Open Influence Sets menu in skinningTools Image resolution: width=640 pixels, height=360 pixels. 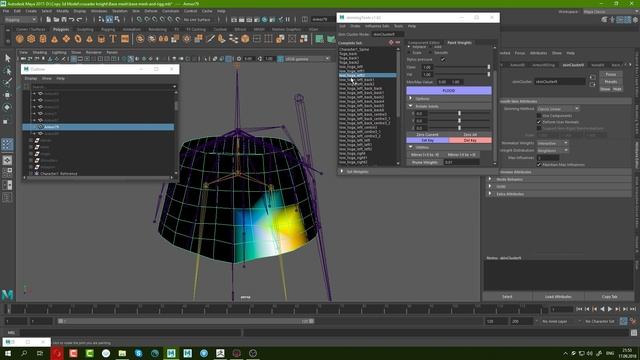point(377,26)
